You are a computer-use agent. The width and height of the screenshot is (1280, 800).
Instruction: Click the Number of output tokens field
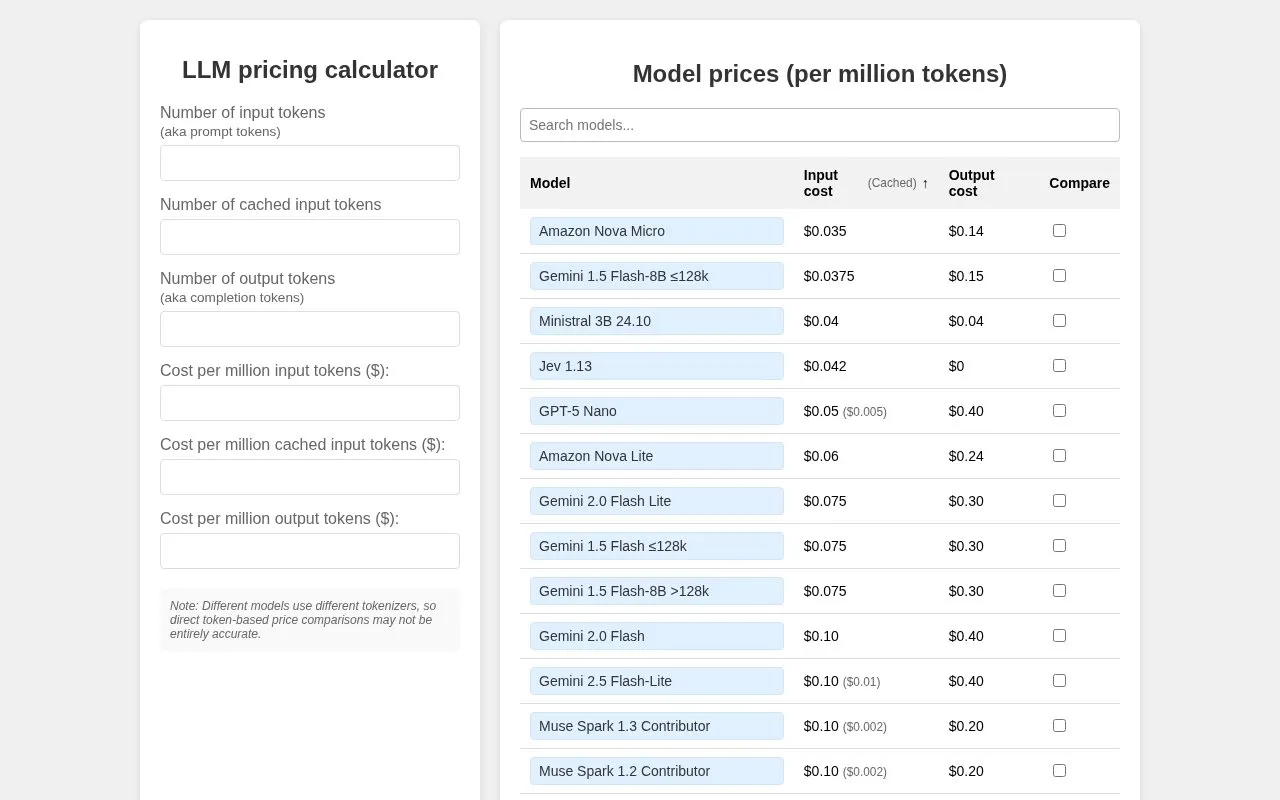coord(310,329)
